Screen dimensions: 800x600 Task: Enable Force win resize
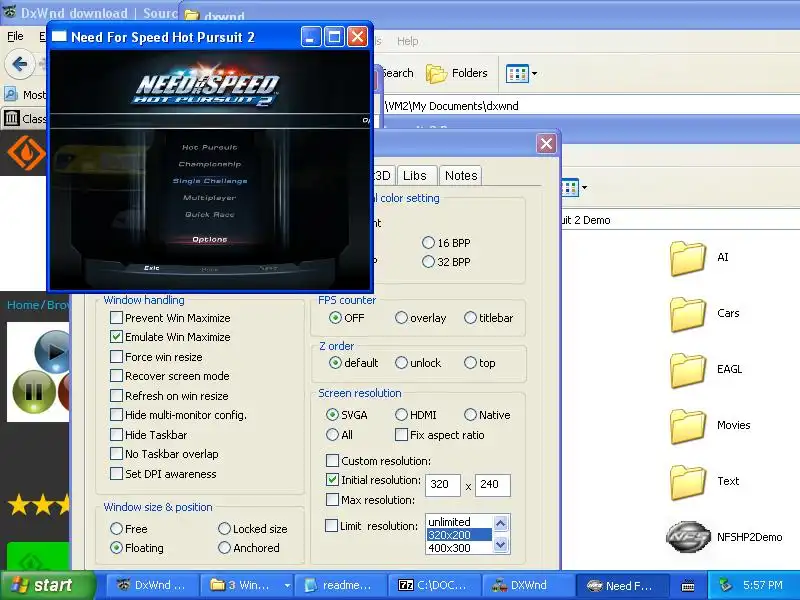click(x=116, y=357)
